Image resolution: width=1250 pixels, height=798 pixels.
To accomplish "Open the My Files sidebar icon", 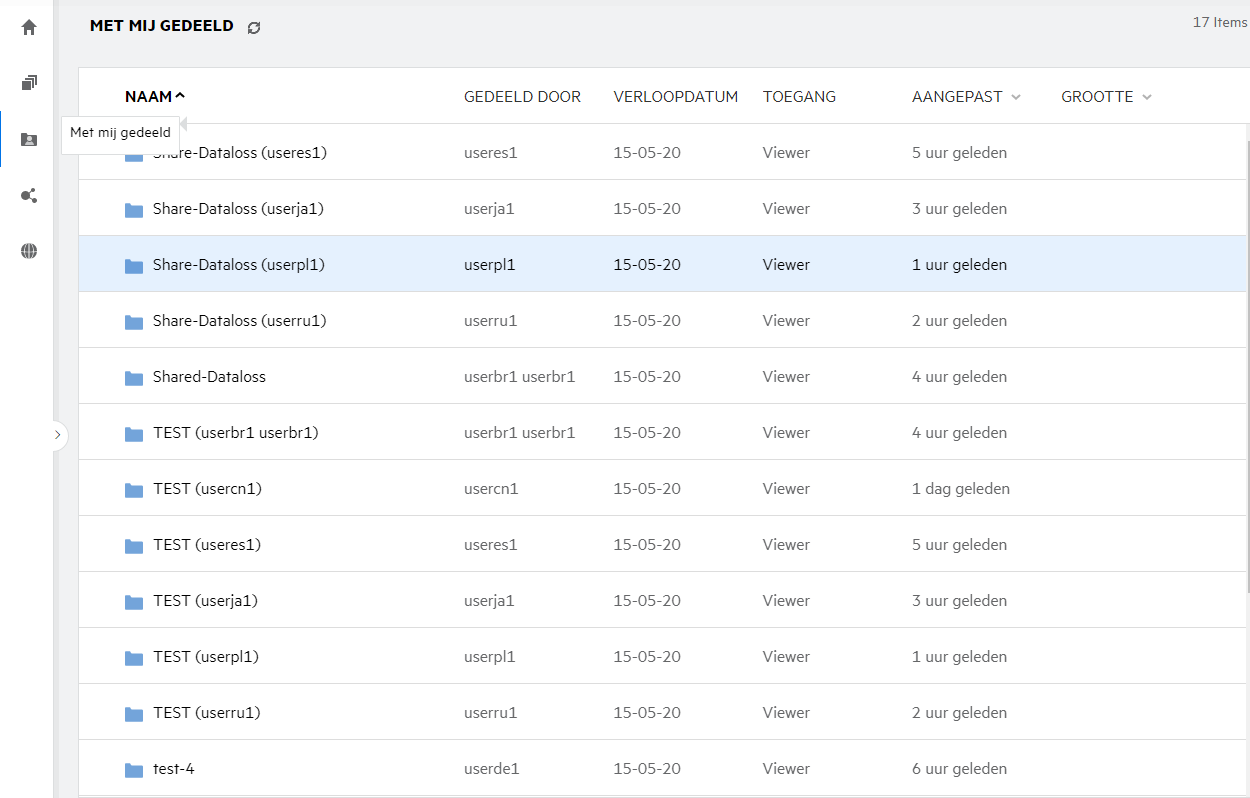I will (x=29, y=83).
